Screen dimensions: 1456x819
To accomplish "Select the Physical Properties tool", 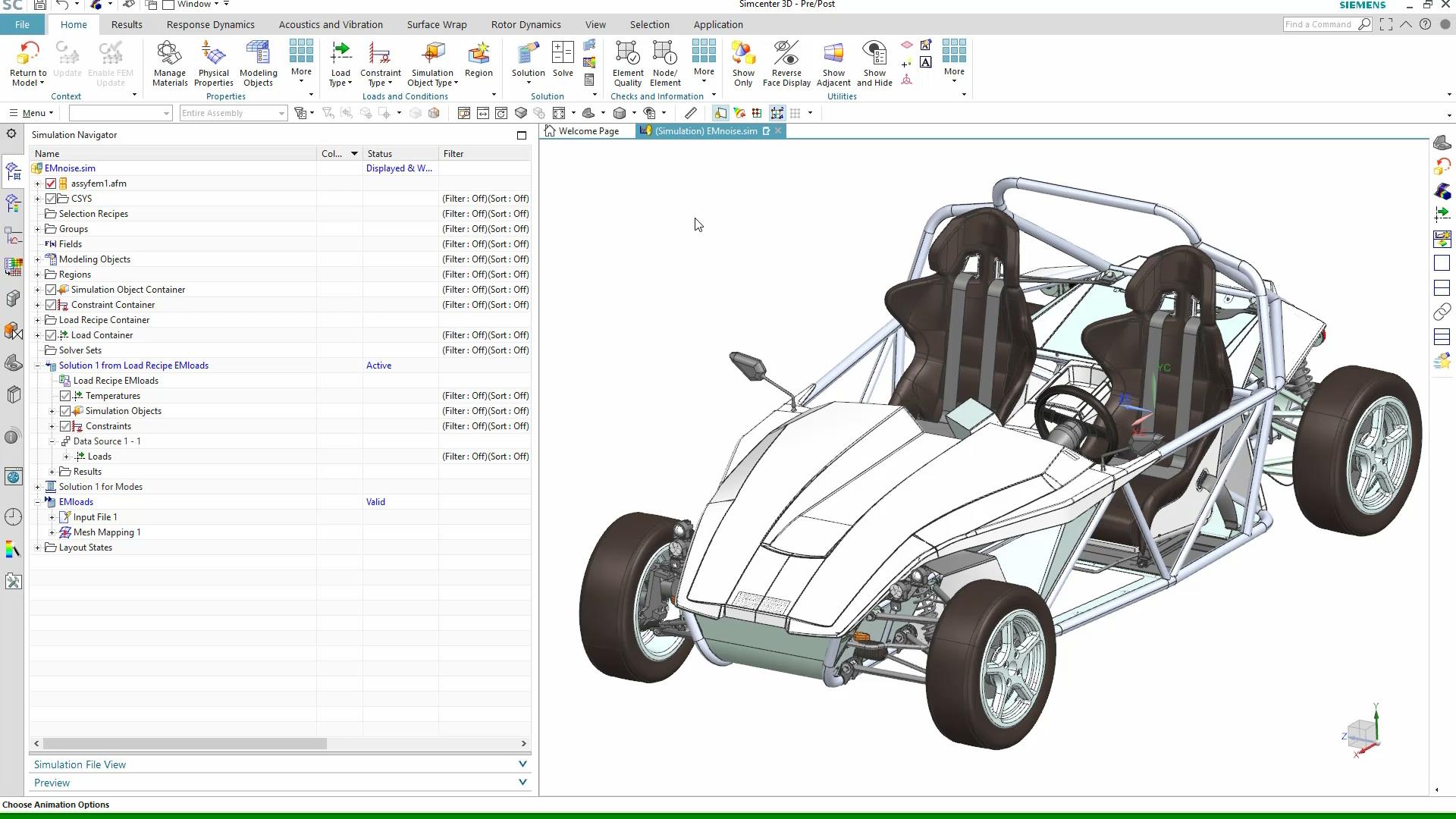I will point(213,61).
